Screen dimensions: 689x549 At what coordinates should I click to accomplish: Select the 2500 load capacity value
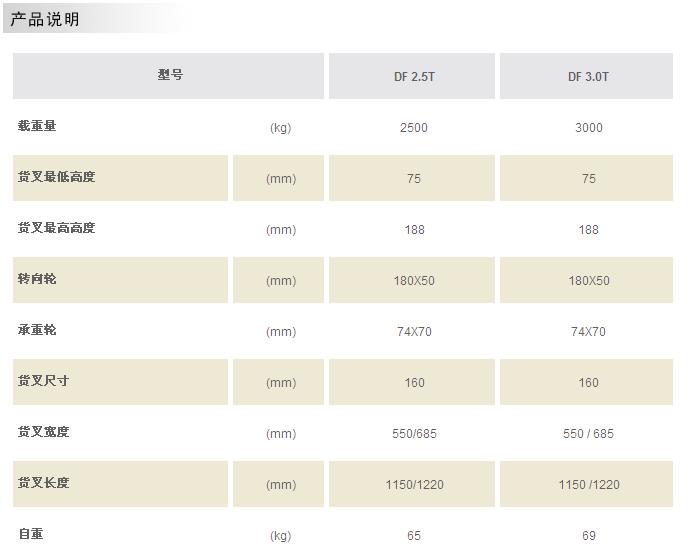click(414, 128)
